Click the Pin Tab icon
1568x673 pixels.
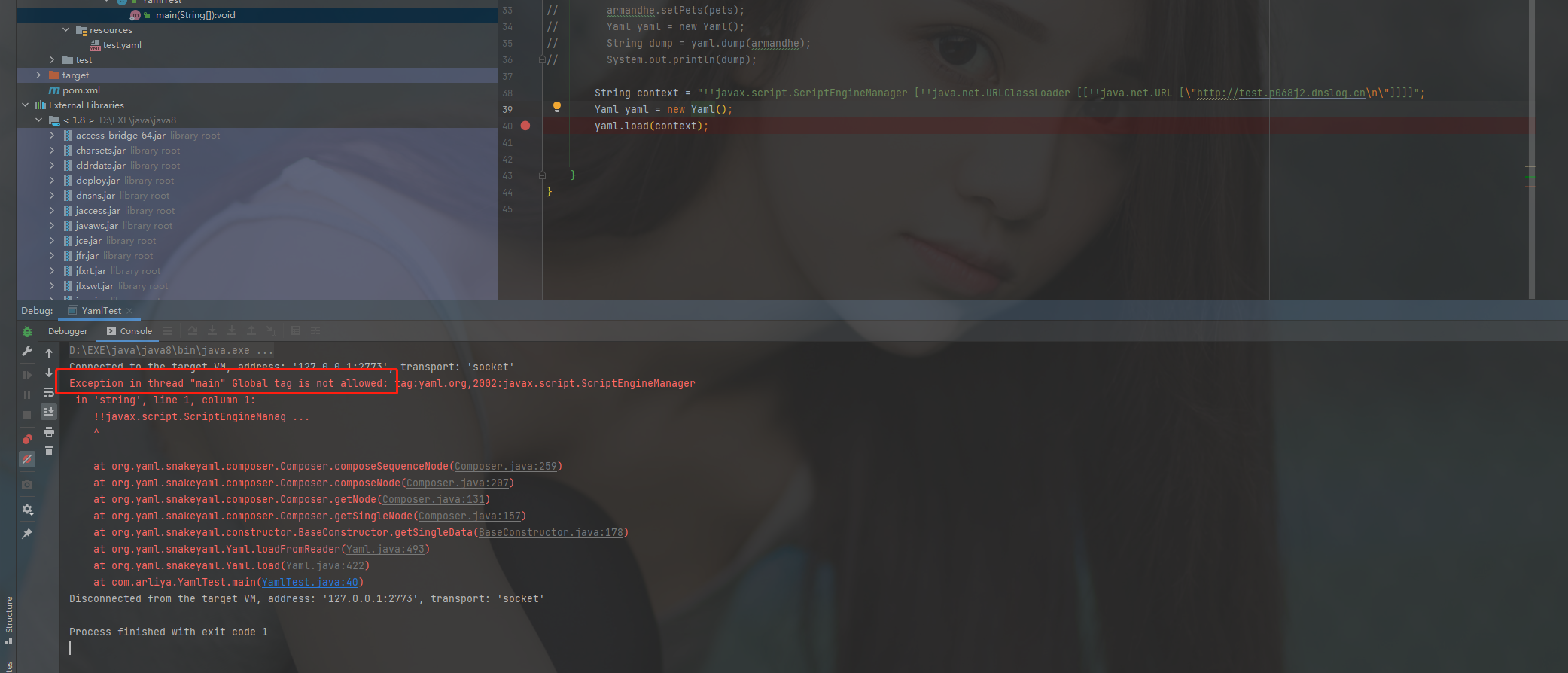coord(27,534)
